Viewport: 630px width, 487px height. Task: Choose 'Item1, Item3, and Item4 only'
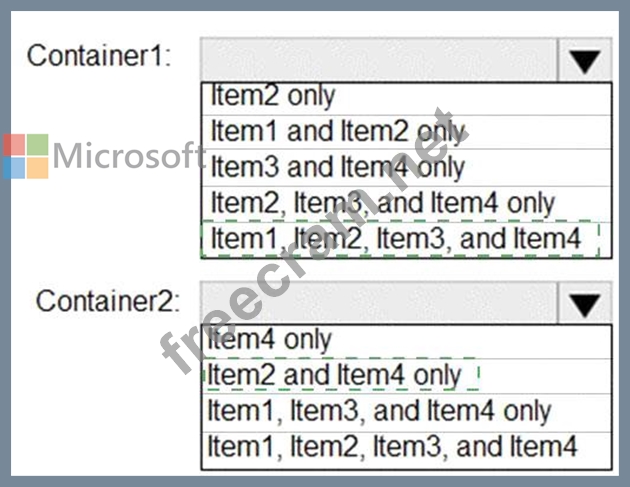pyautogui.click(x=406, y=412)
